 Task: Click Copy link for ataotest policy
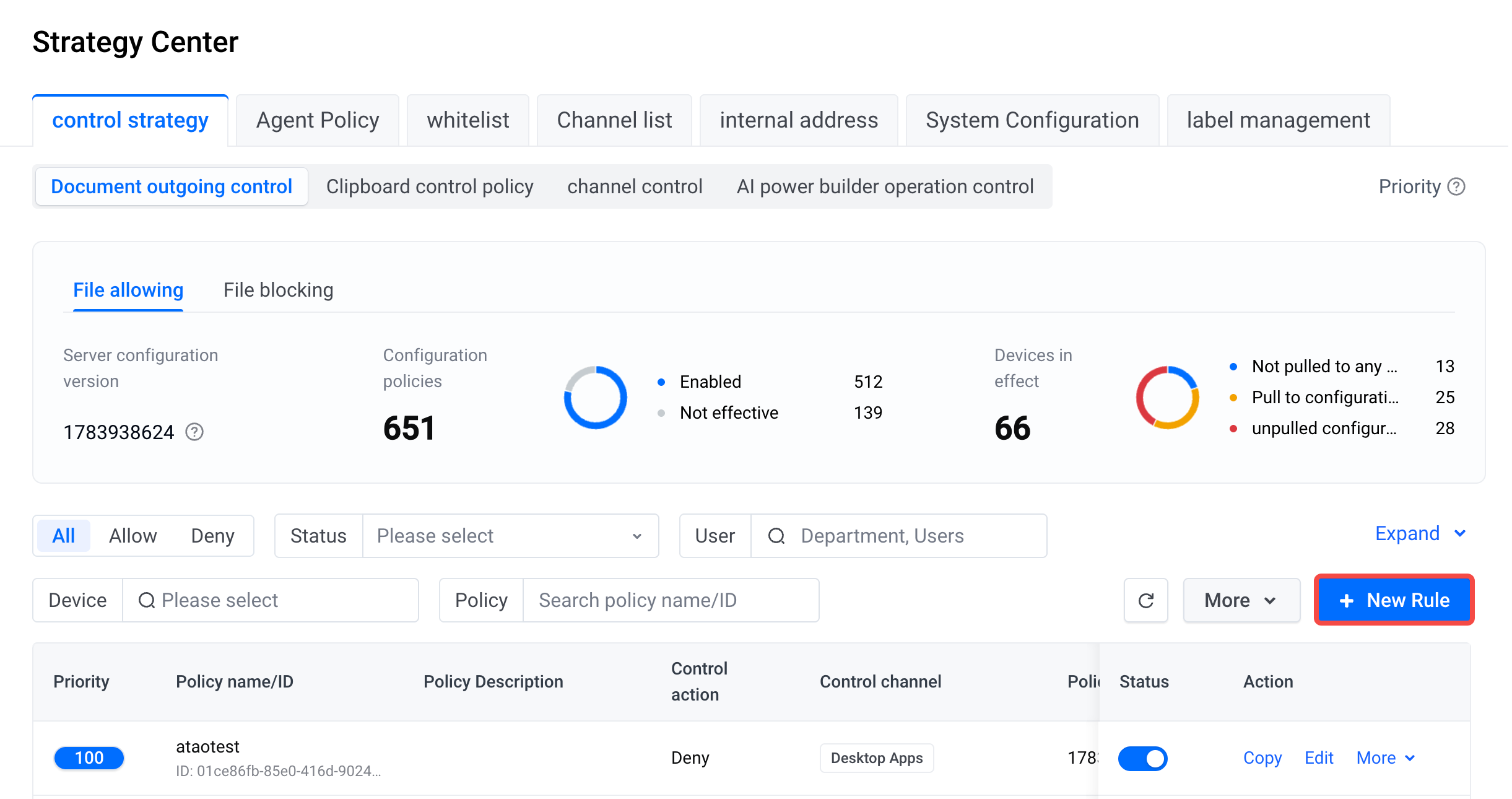(1262, 758)
